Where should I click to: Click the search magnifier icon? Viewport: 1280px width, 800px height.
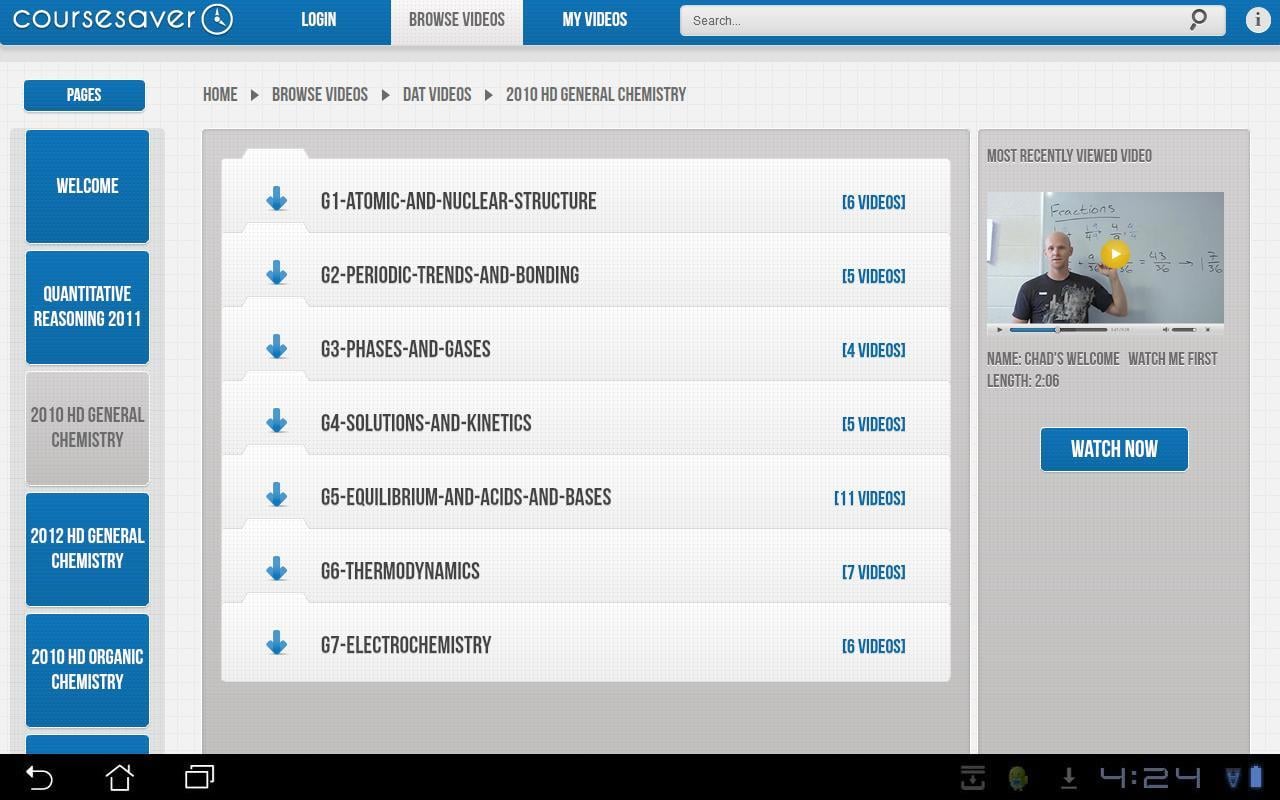click(1198, 20)
